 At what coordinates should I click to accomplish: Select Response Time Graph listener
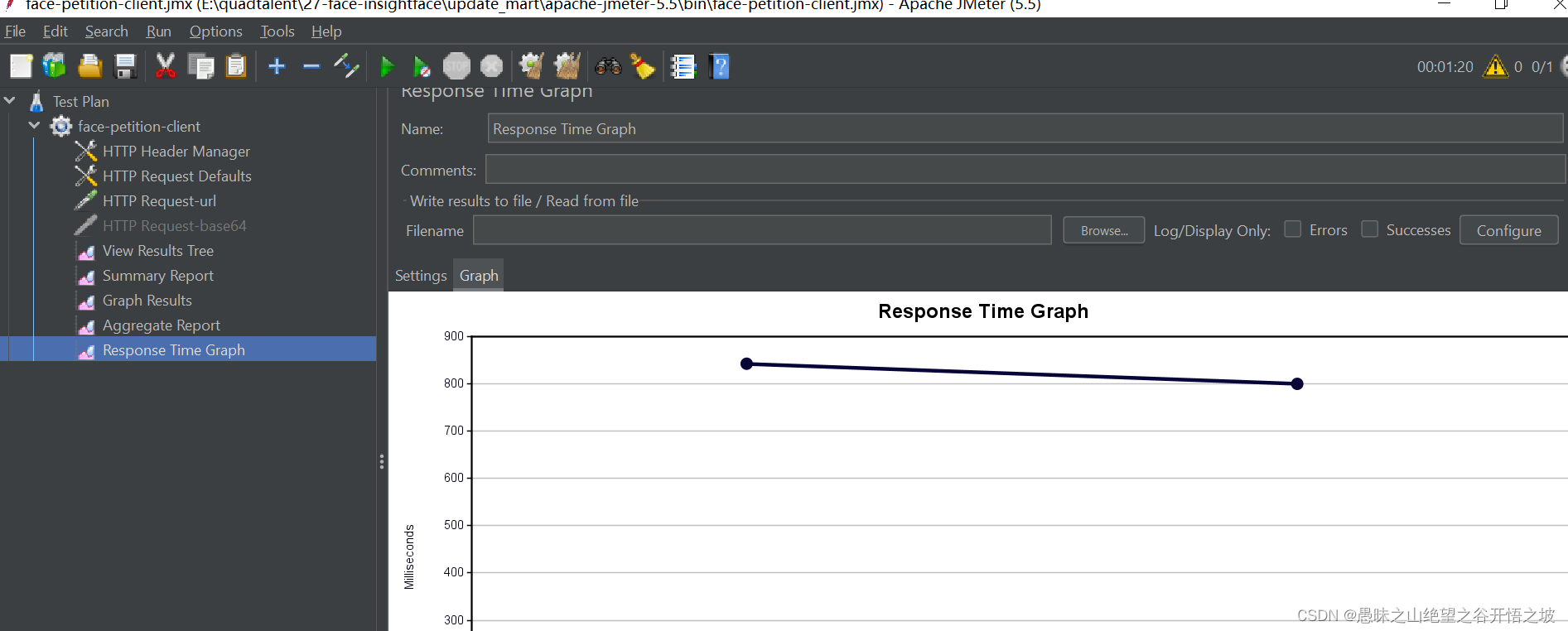click(174, 350)
